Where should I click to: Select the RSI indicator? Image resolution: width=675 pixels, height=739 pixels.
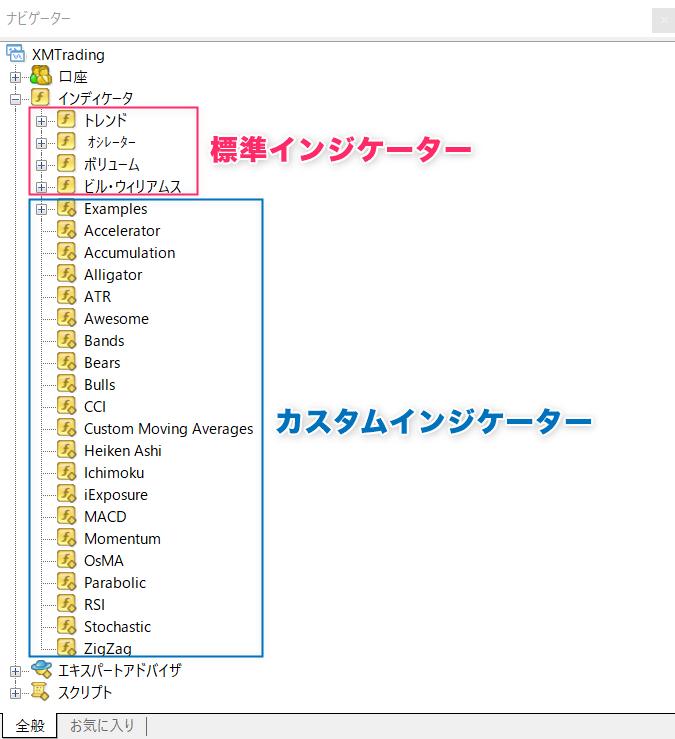pyautogui.click(x=94, y=604)
